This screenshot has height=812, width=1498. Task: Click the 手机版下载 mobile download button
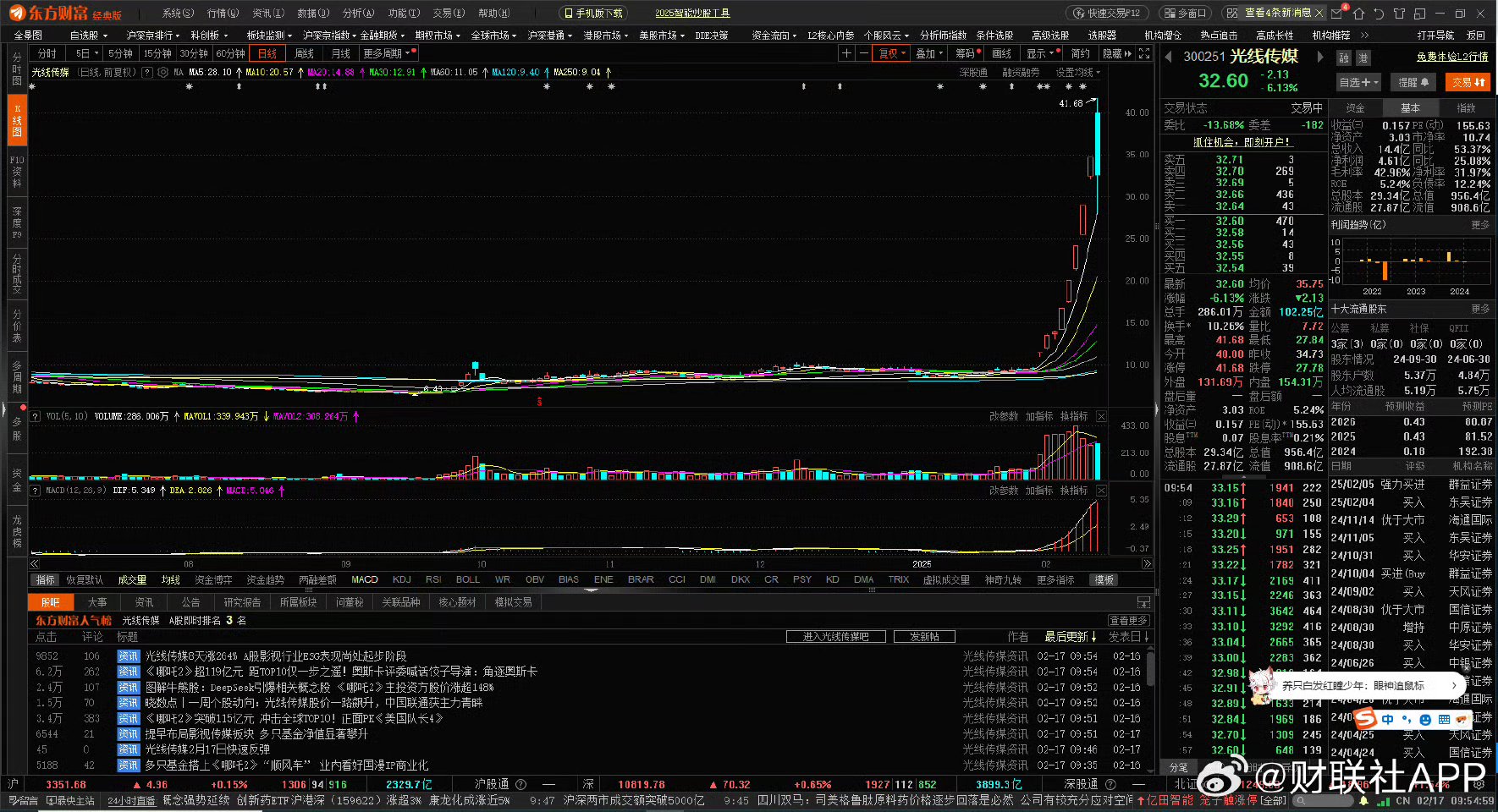point(593,14)
